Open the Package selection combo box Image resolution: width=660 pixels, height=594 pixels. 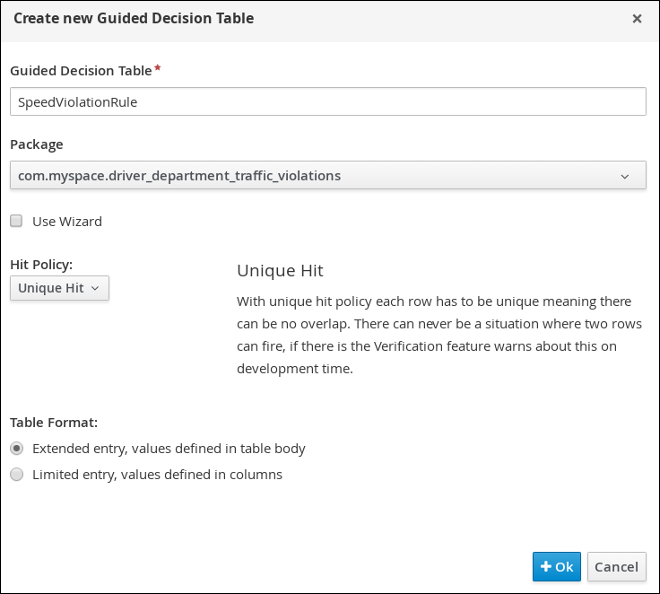(328, 175)
